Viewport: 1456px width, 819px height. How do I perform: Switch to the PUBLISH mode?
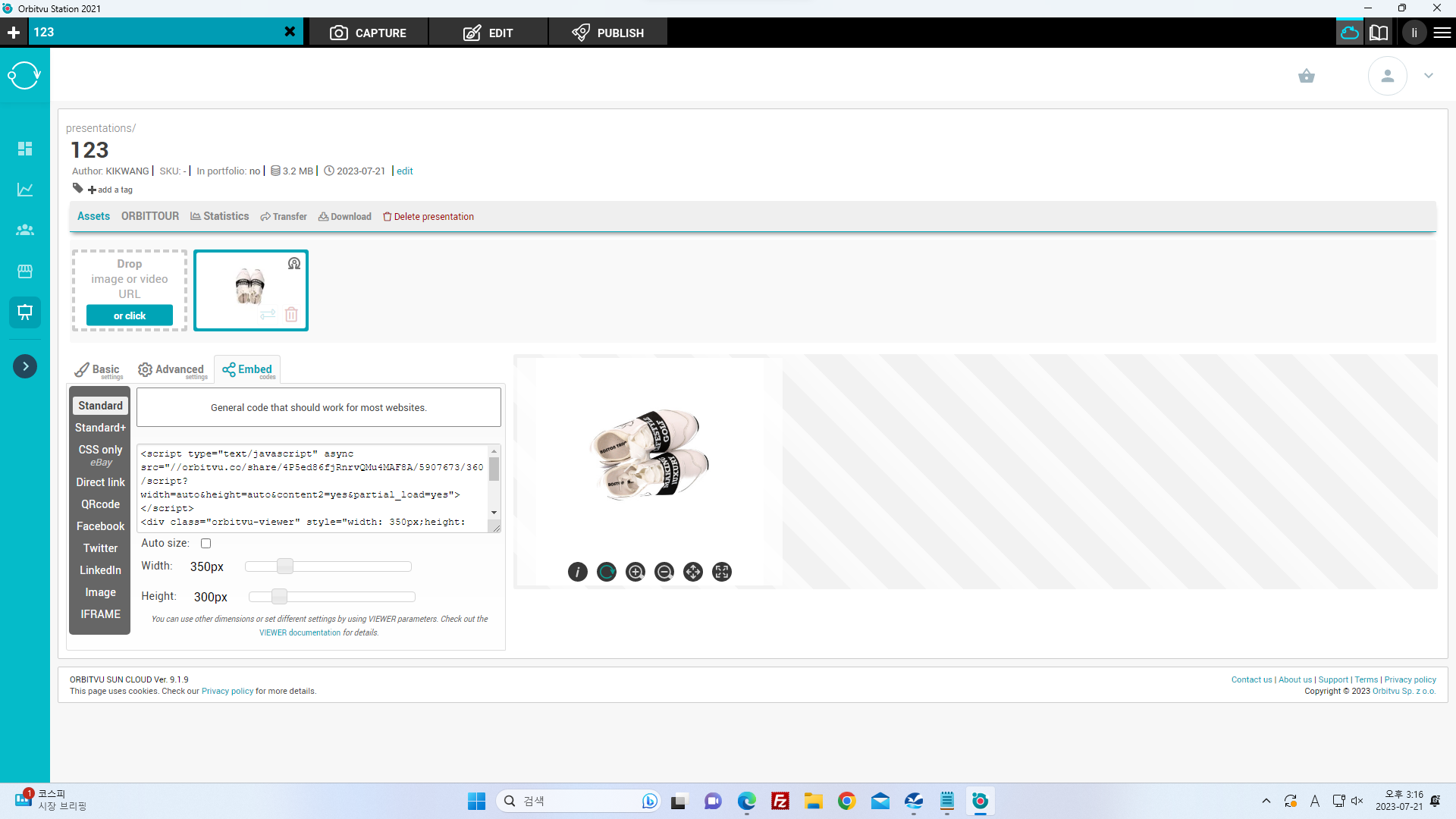coord(608,33)
